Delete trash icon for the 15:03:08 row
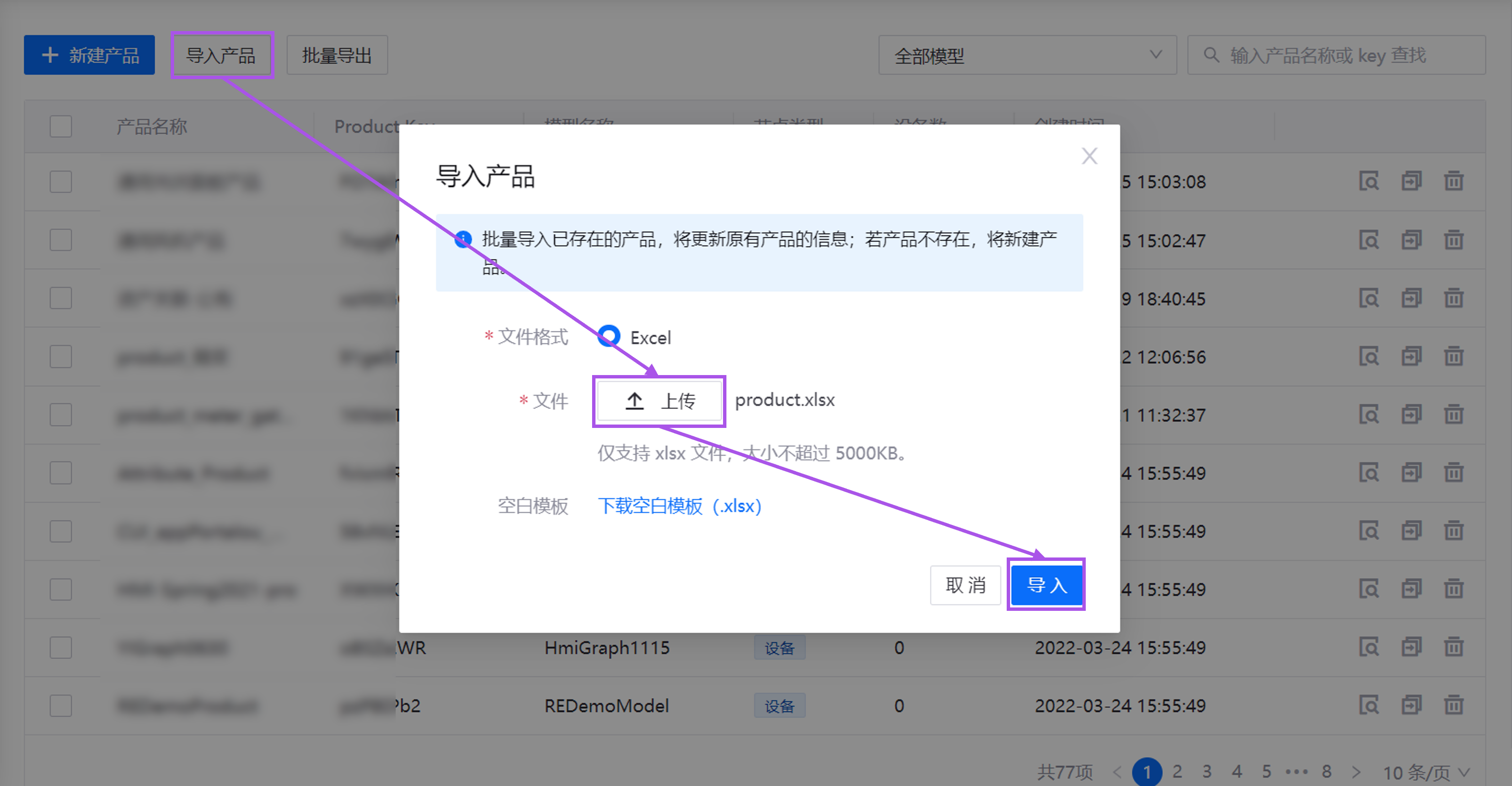Screen dimensions: 1512x786 1453,181
